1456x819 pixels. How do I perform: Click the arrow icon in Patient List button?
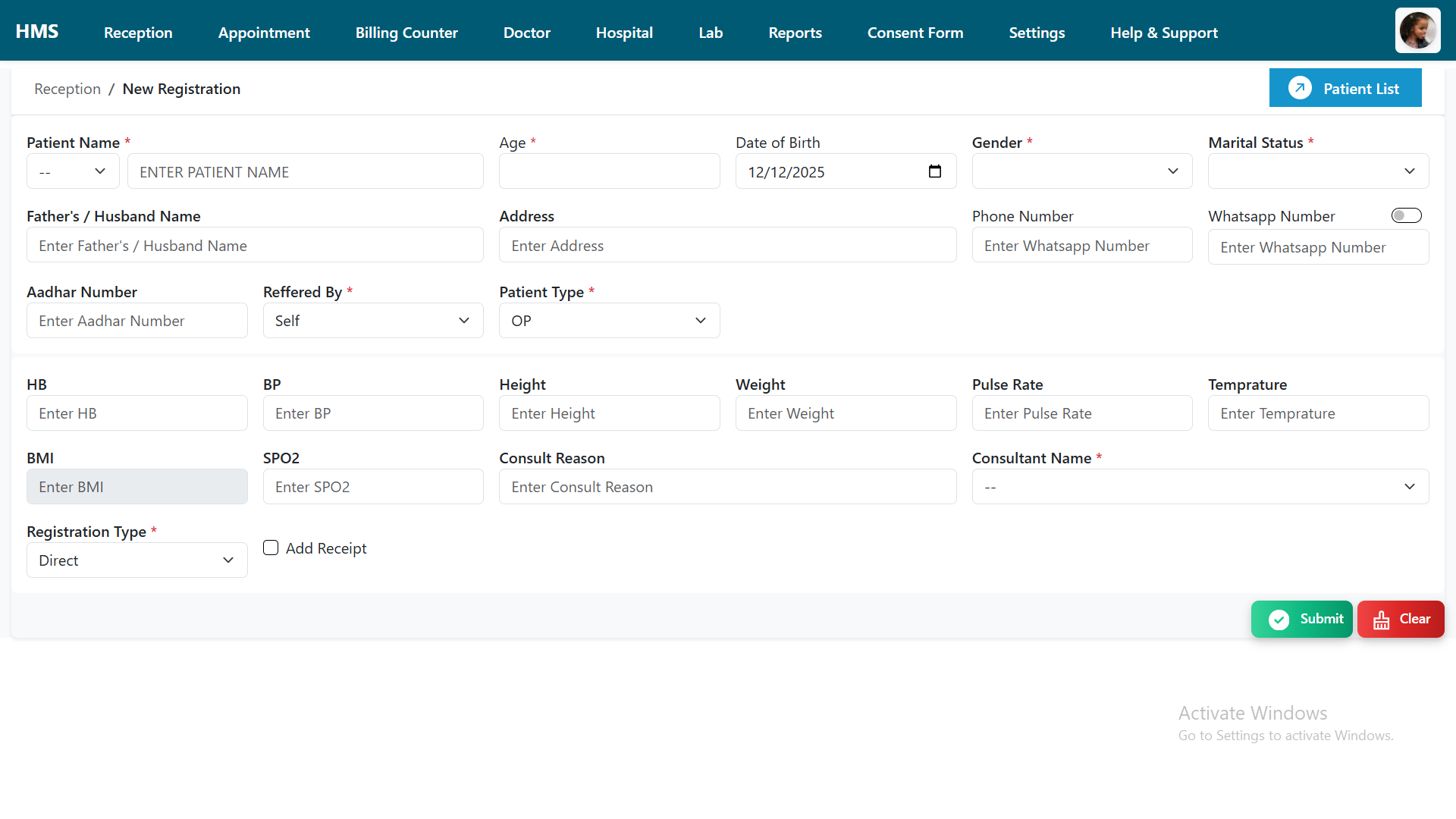click(1300, 88)
